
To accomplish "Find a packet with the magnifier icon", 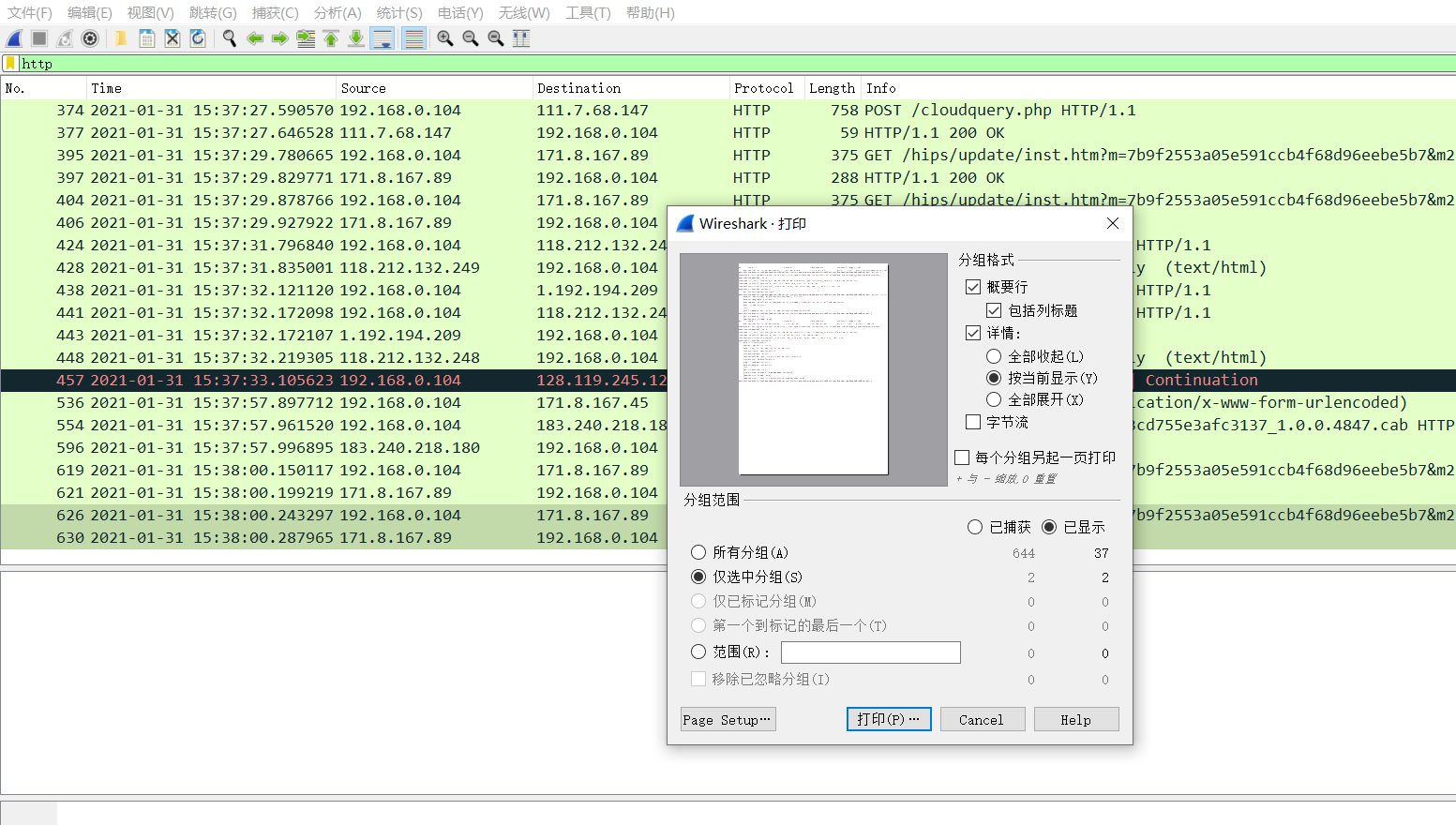I will click(229, 38).
